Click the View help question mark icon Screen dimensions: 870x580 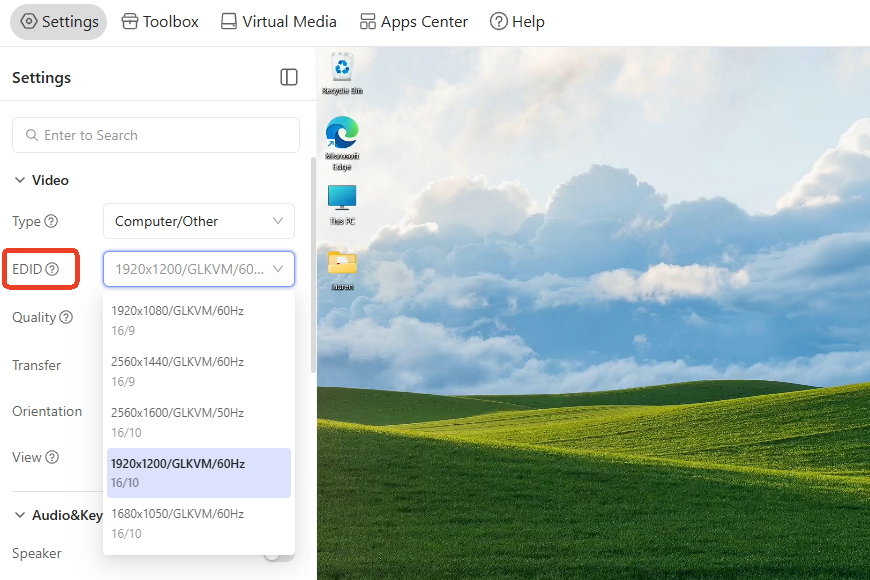click(52, 457)
